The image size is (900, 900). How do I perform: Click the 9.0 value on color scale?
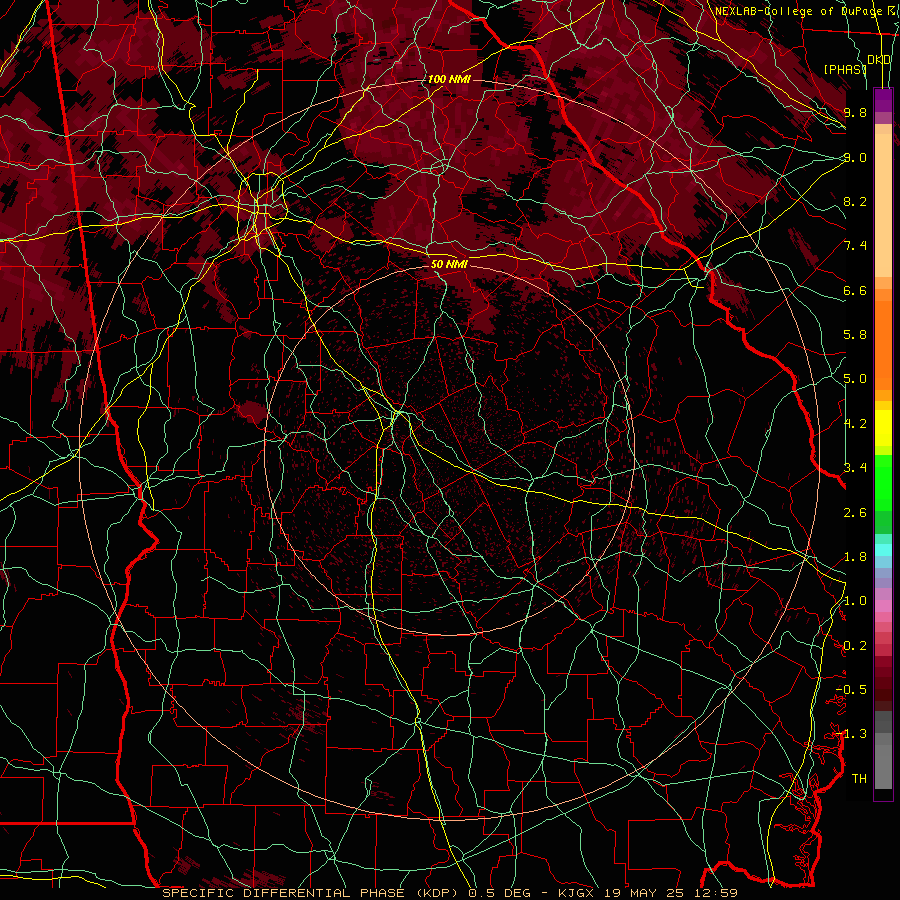(x=855, y=157)
